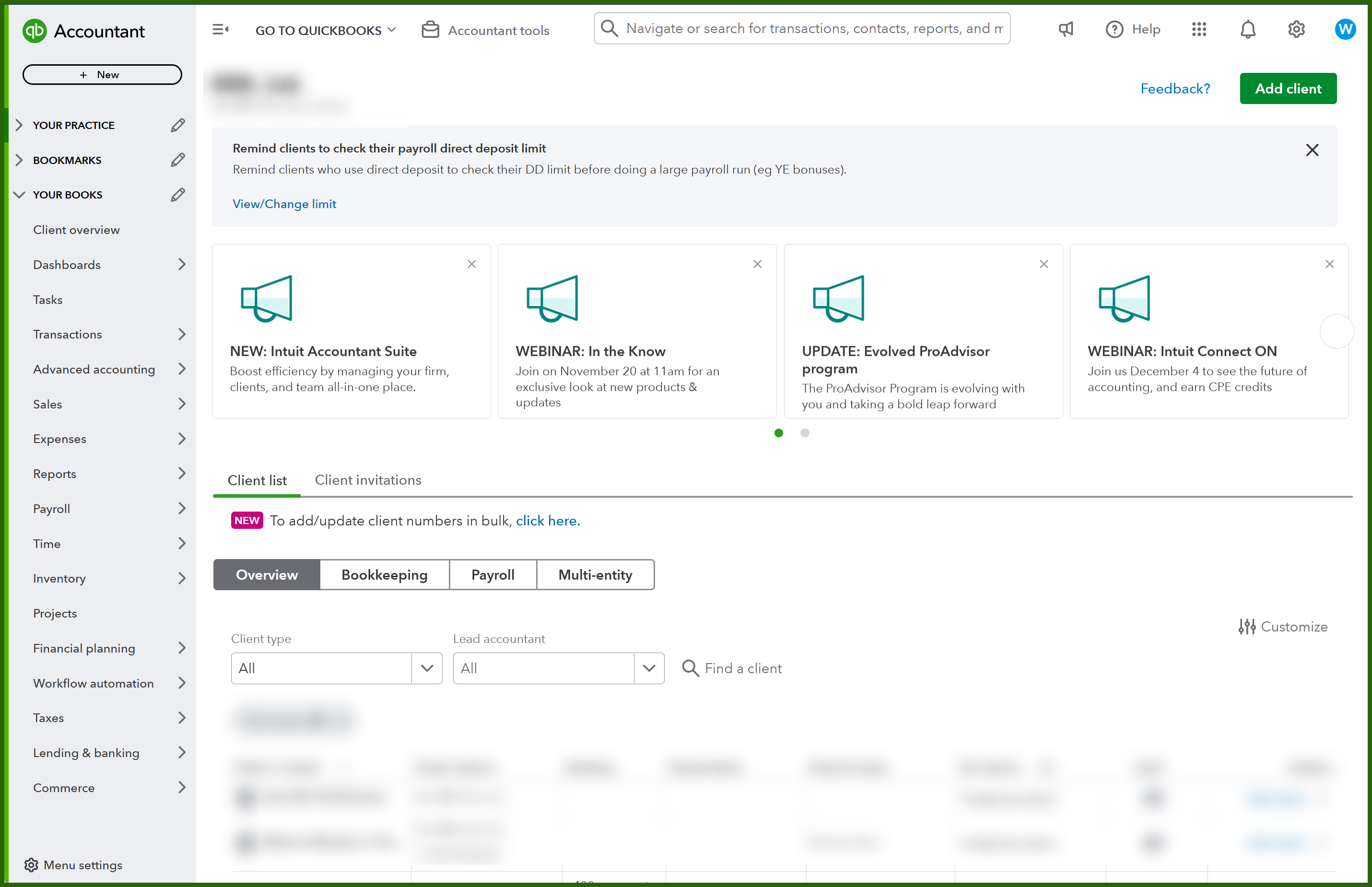The height and width of the screenshot is (887, 1372).
Task: Collapse the sidebar with the hamburger icon
Action: click(220, 29)
